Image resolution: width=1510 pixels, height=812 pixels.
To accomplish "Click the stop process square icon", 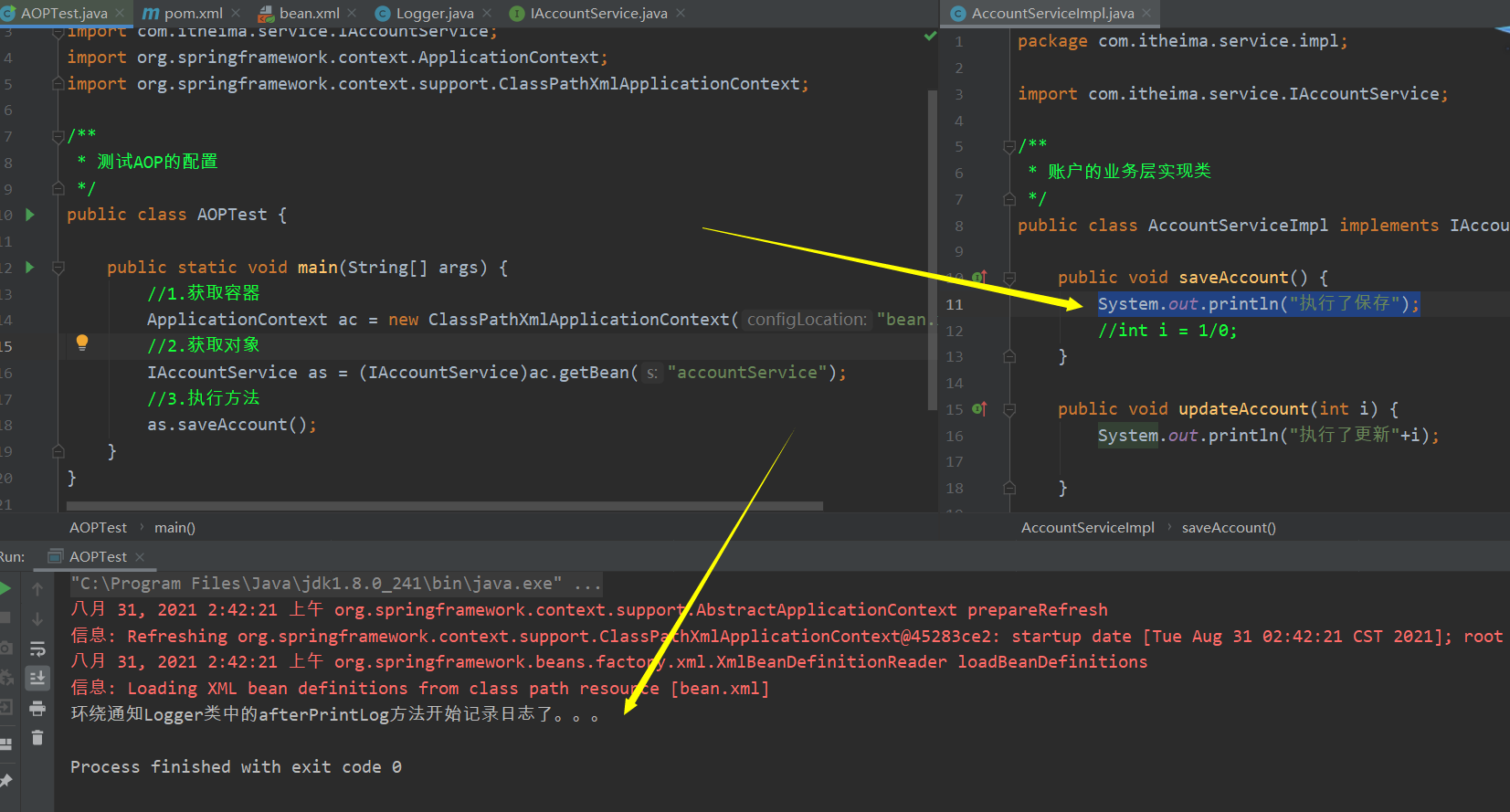I will pyautogui.click(x=5, y=618).
